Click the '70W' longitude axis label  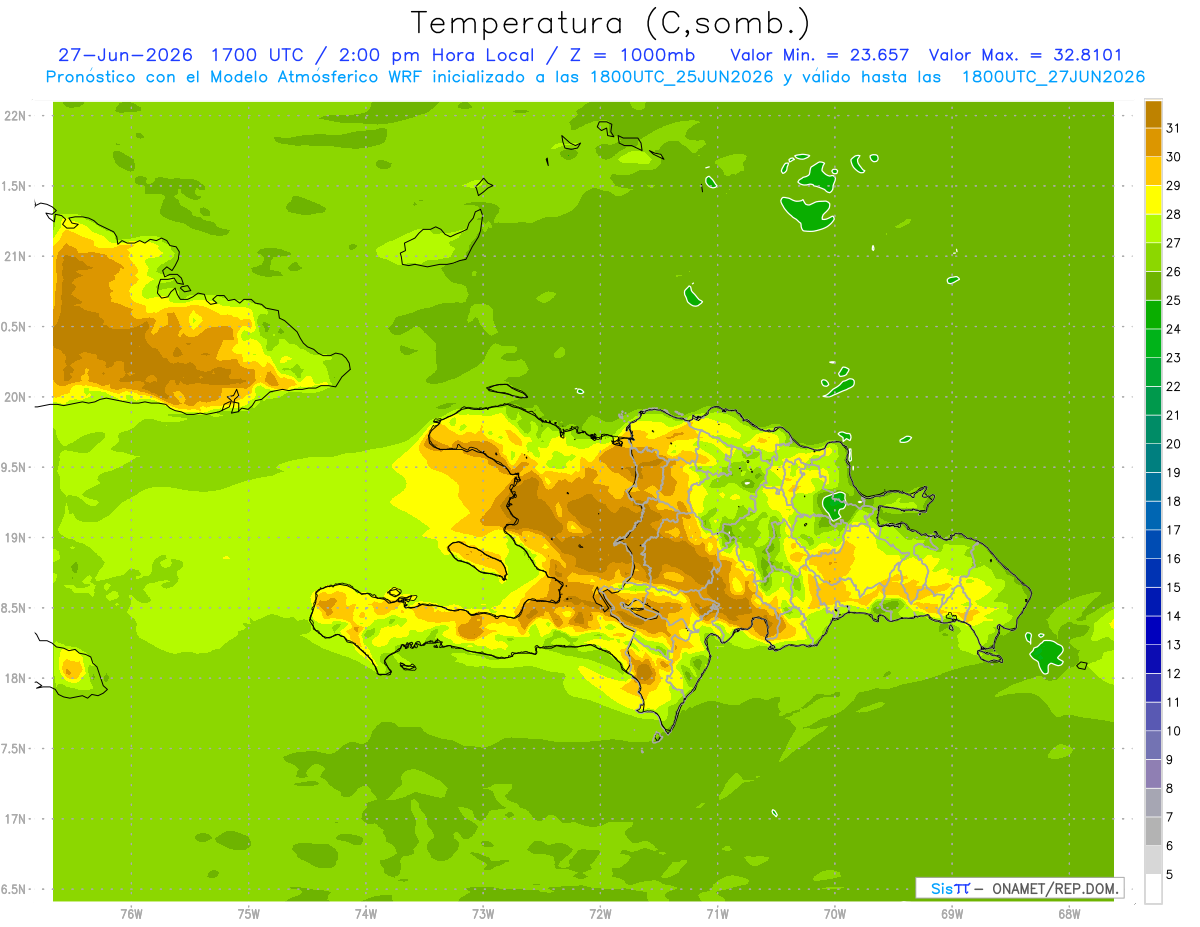coord(834,913)
